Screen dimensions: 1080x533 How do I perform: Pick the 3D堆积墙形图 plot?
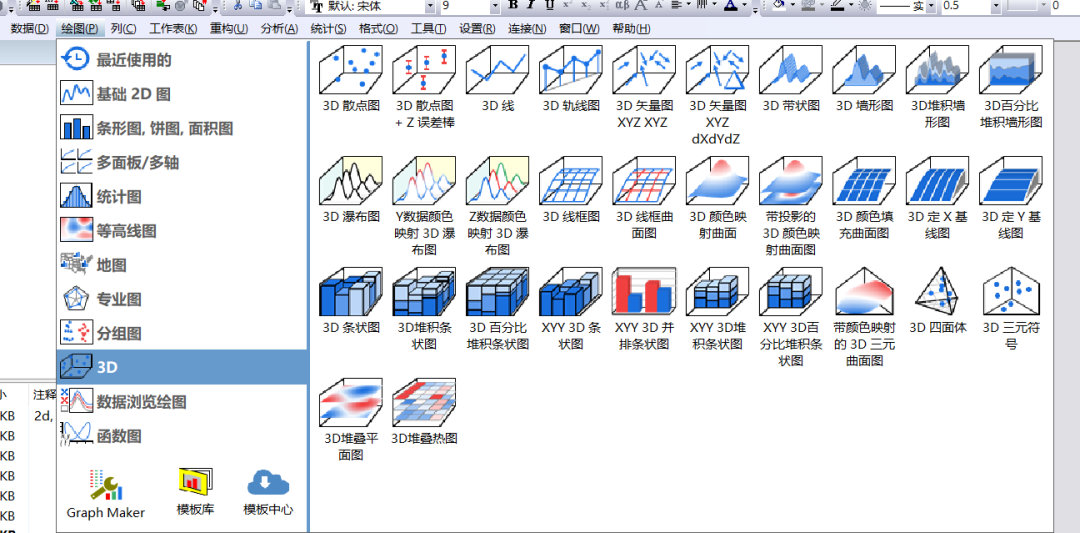point(937,87)
